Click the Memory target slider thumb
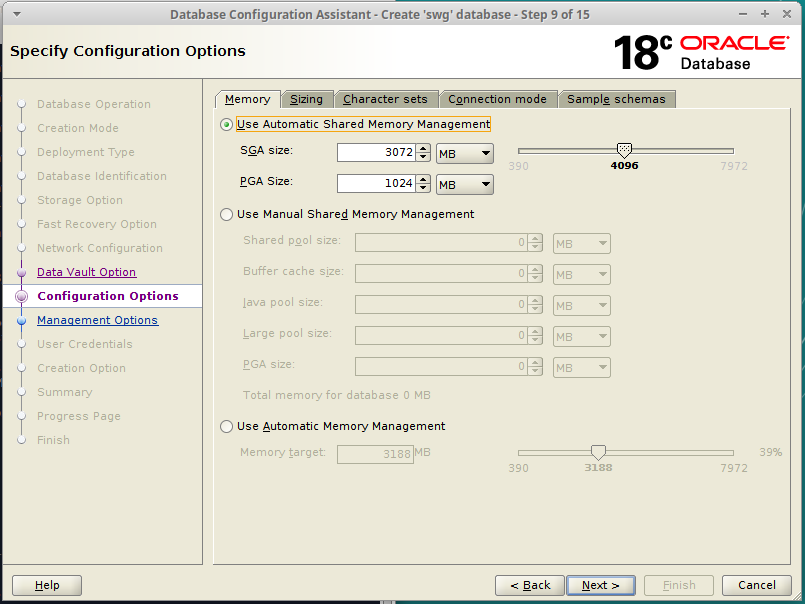Image resolution: width=805 pixels, height=604 pixels. pyautogui.click(x=598, y=452)
